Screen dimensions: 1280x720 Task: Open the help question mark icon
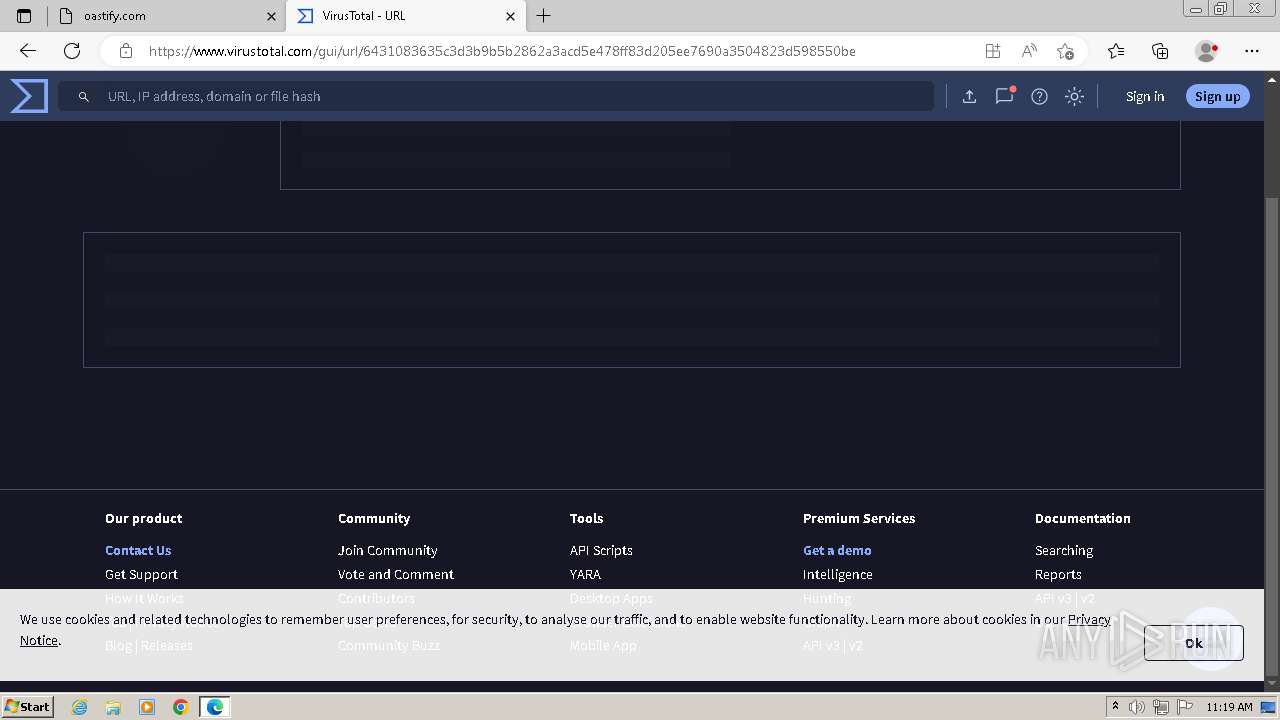[x=1039, y=97]
